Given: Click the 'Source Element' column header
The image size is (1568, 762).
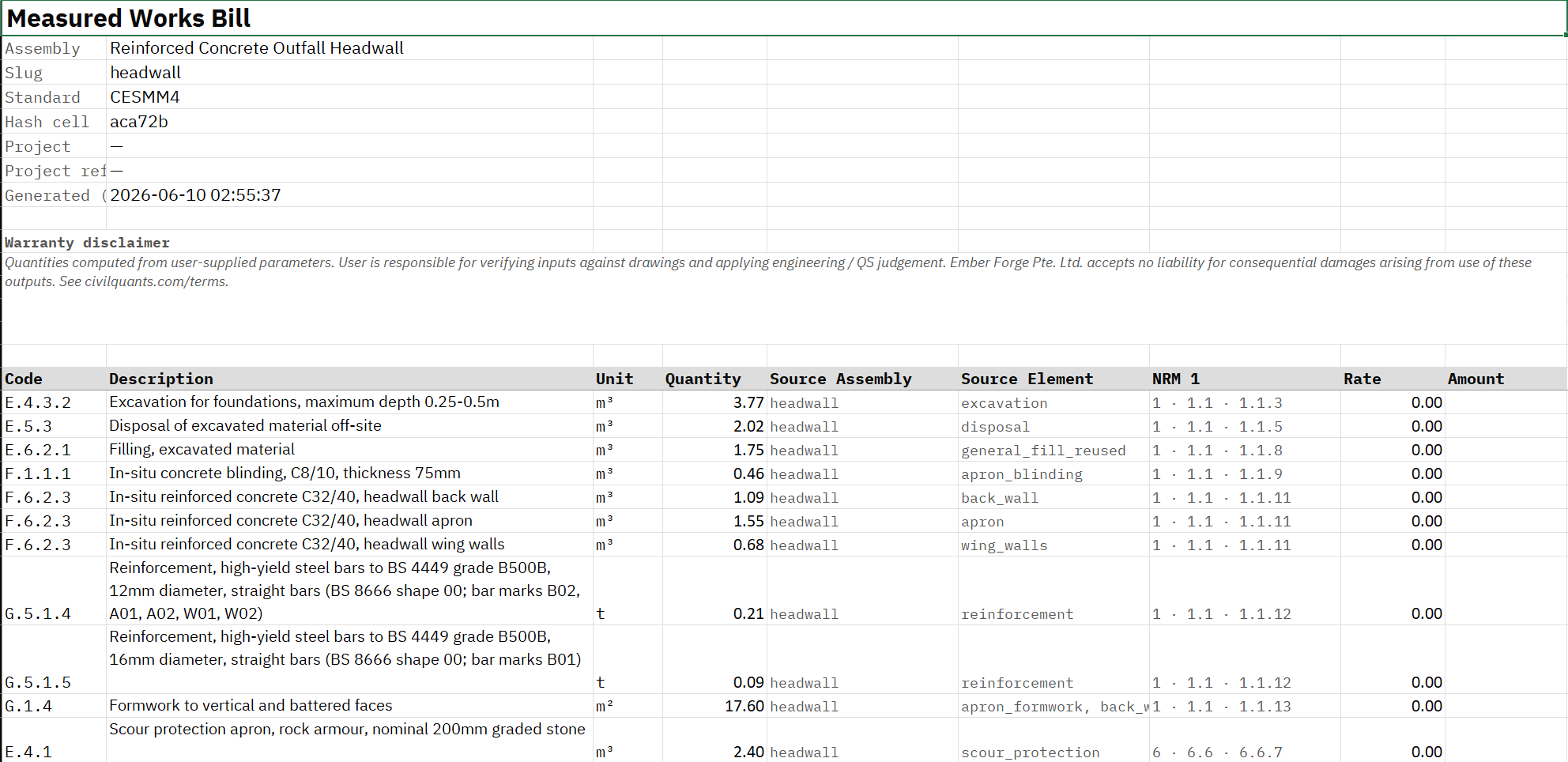Looking at the screenshot, I should [1053, 379].
